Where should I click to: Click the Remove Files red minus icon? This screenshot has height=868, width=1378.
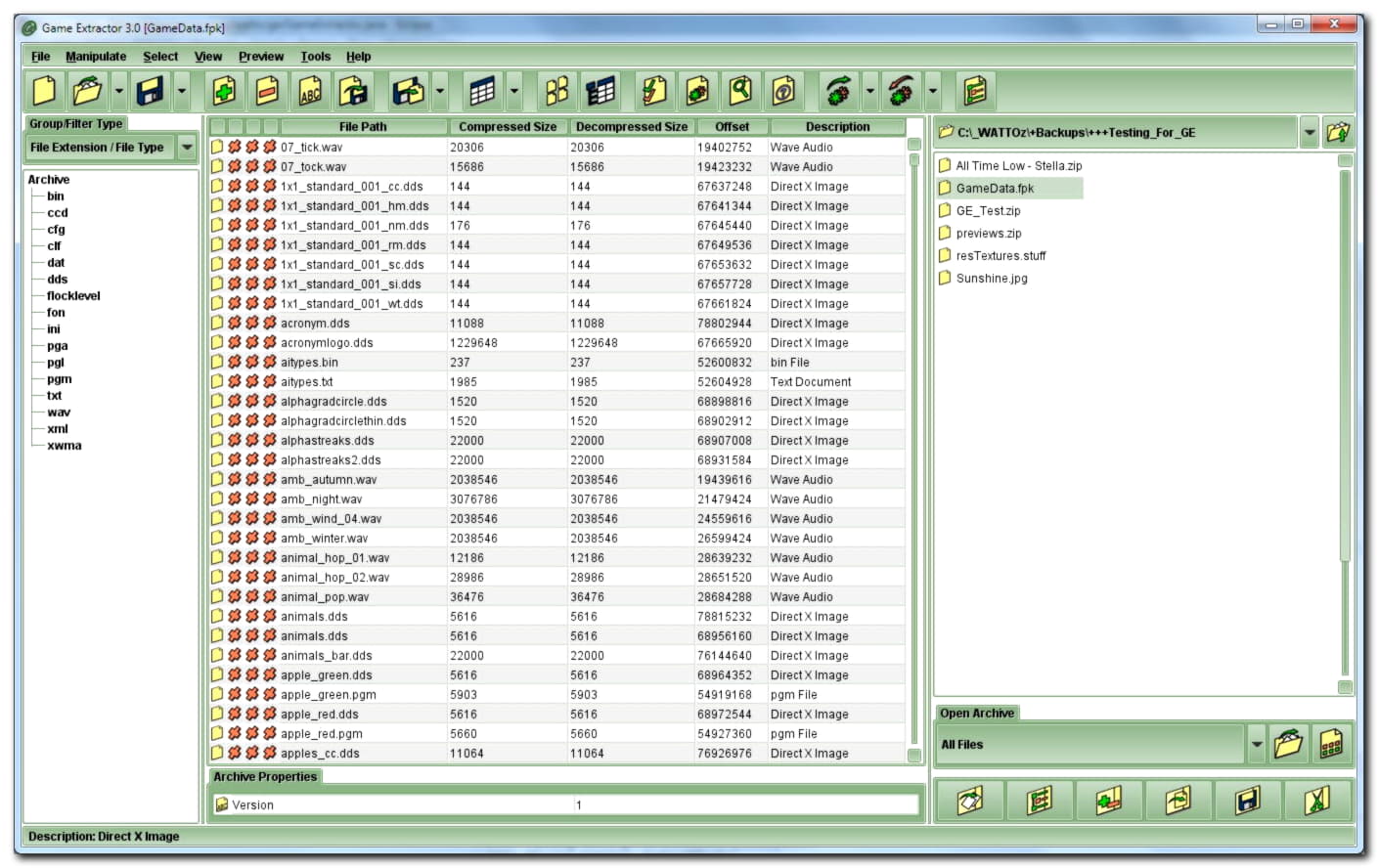(267, 91)
